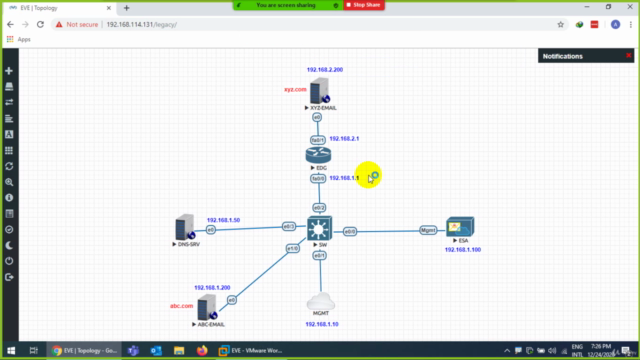Open the Windows Start menu
This screenshot has width=640, height=360.
pyautogui.click(x=11, y=350)
